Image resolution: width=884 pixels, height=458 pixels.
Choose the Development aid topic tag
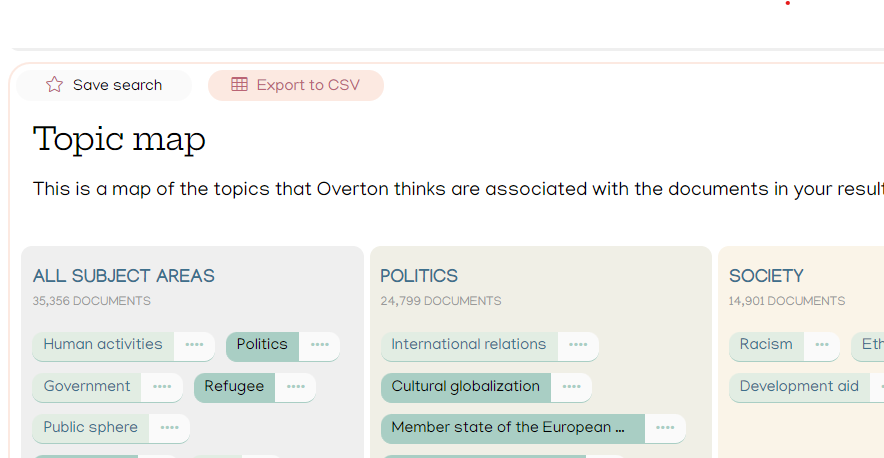(799, 386)
